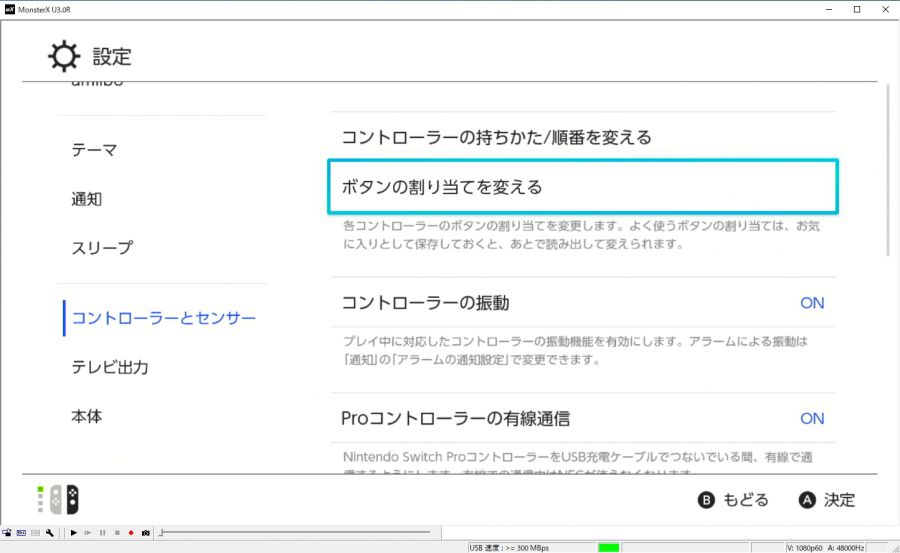Click the greyed-out third toolbar icon
Viewport: 900px width, 553px height.
tap(36, 533)
